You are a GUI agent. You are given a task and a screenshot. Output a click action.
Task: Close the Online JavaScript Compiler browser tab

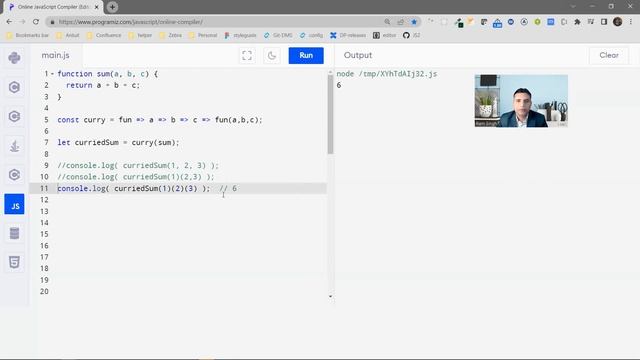tap(97, 7)
